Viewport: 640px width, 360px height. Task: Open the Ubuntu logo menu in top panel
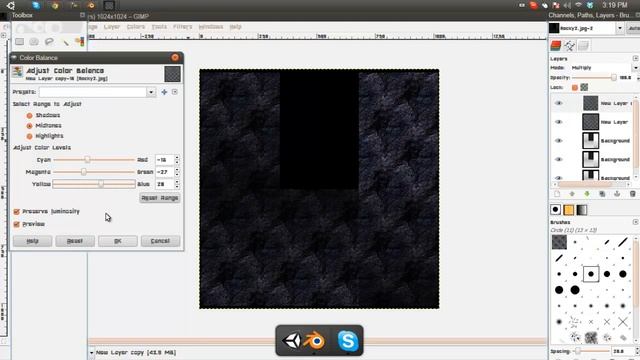tap(11, 5)
